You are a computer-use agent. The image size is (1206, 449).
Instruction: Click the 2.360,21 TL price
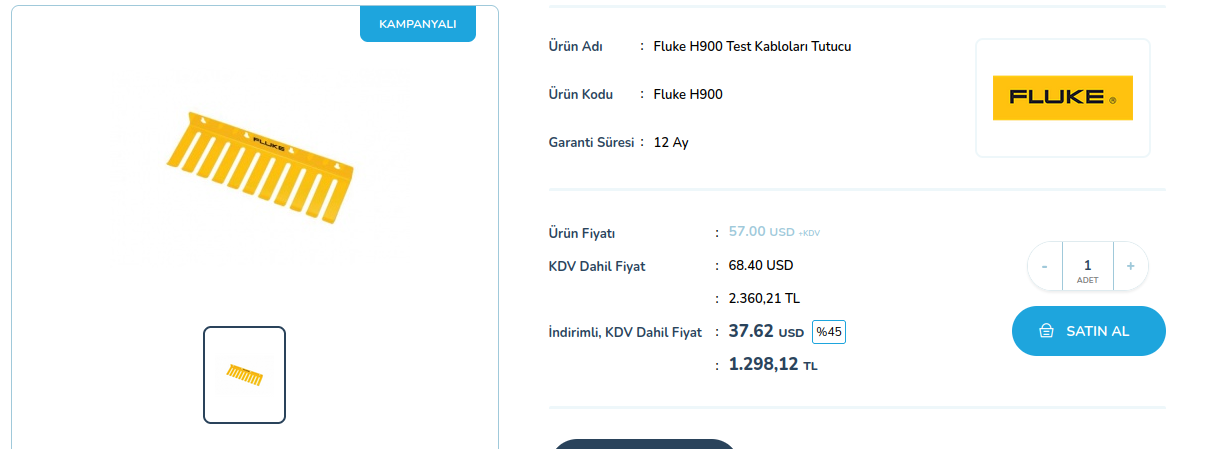click(x=764, y=298)
